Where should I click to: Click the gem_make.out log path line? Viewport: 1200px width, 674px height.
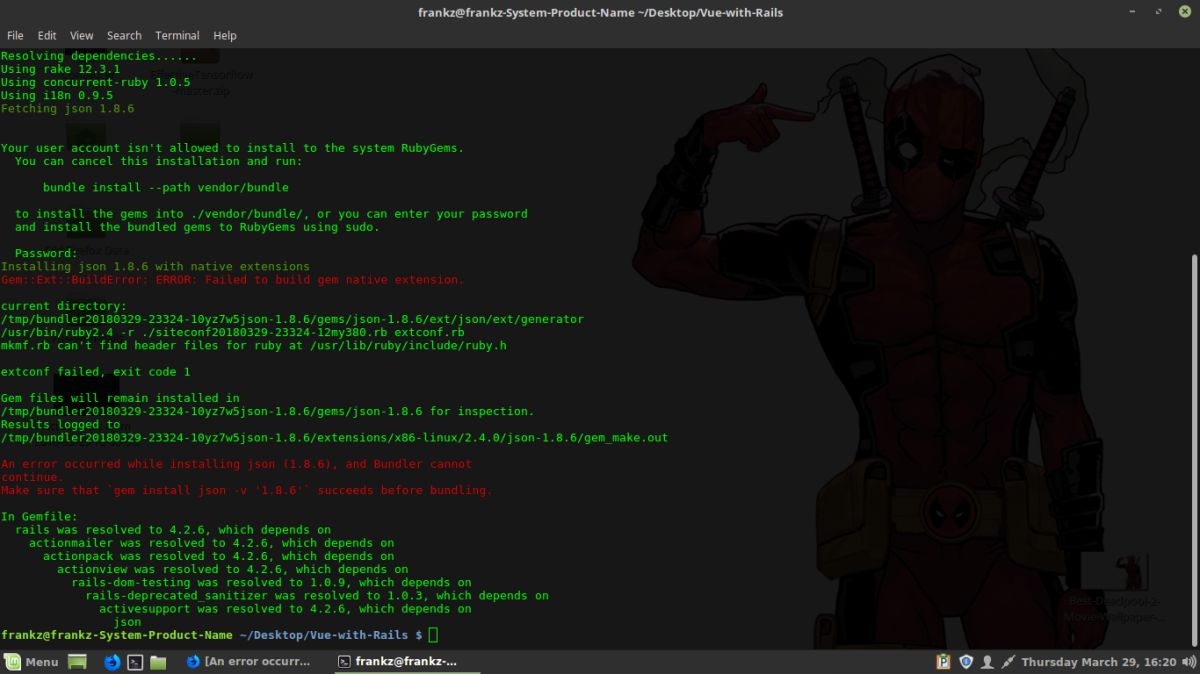coord(334,437)
